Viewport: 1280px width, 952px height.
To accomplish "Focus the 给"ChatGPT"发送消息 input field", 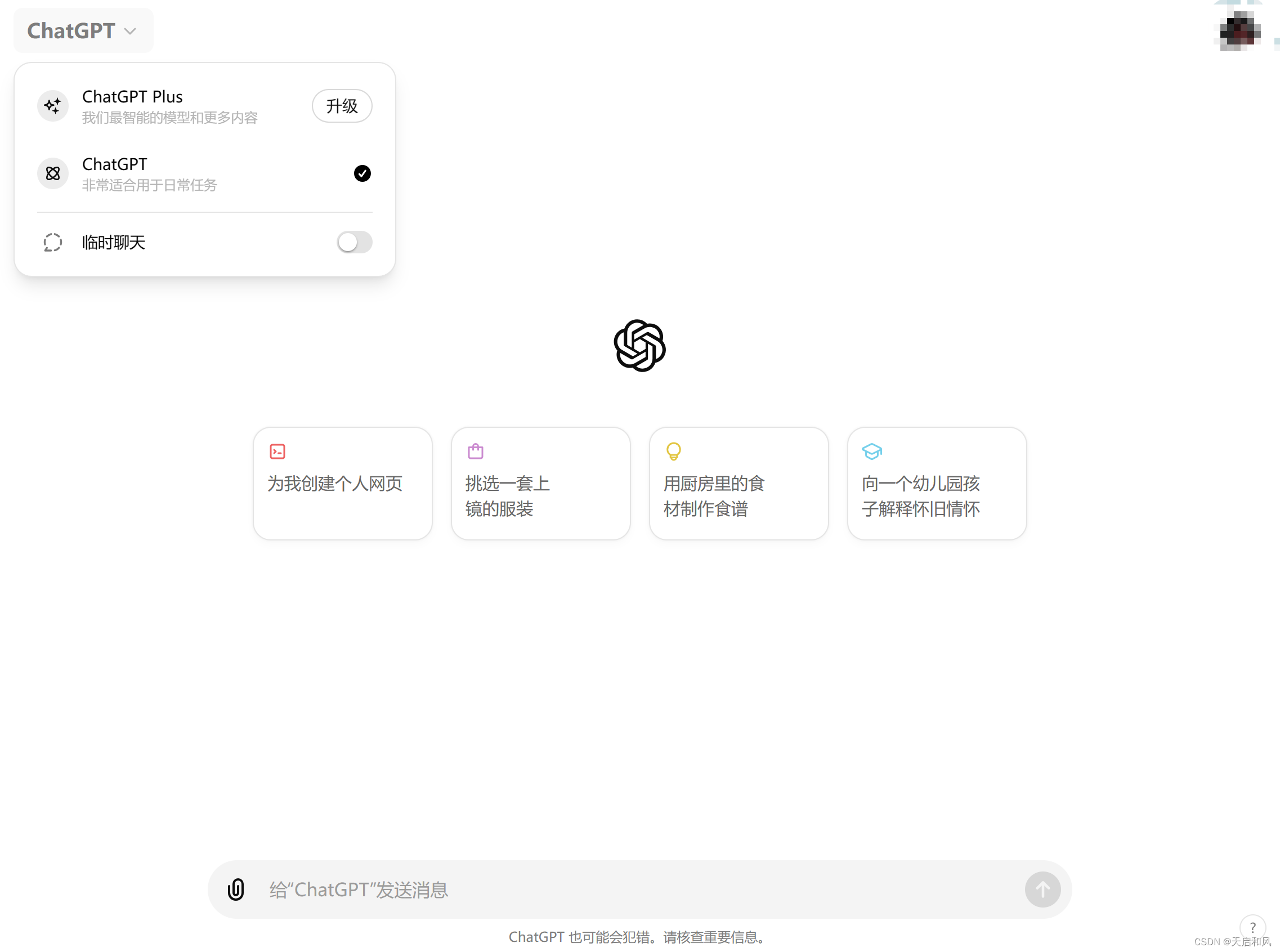I will point(634,889).
